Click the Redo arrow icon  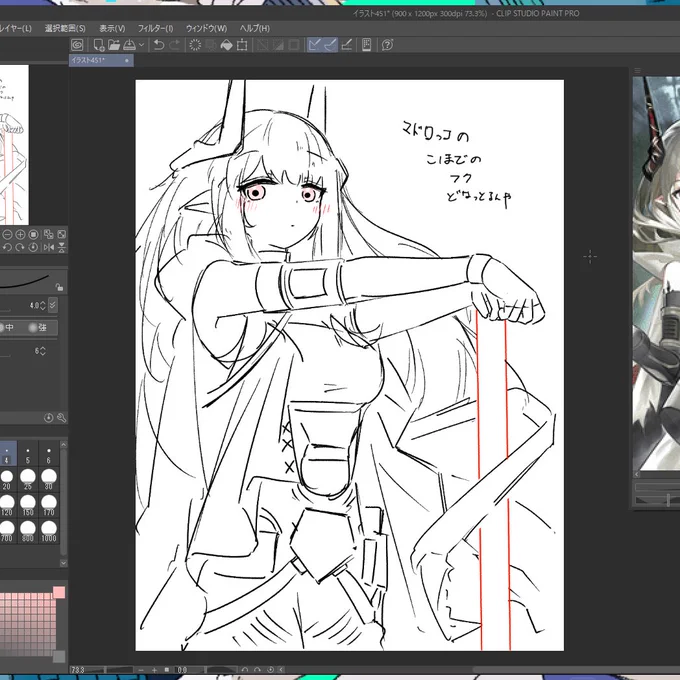click(174, 45)
